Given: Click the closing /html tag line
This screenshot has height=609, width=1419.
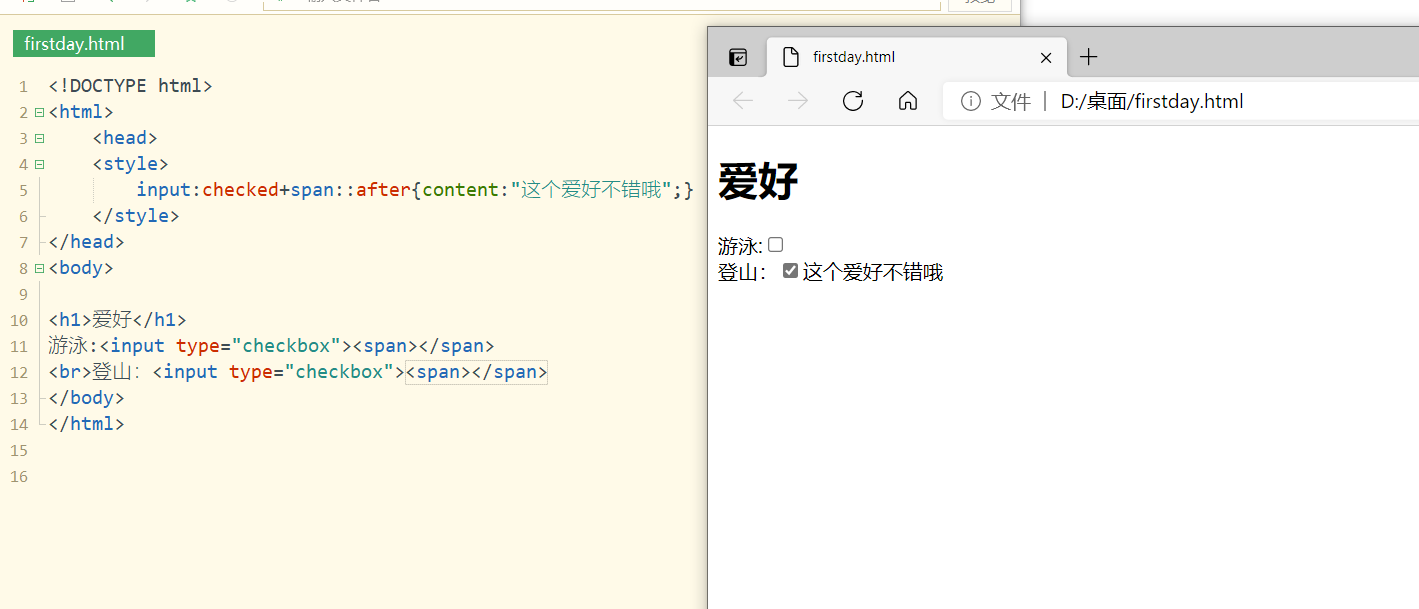Looking at the screenshot, I should (86, 424).
